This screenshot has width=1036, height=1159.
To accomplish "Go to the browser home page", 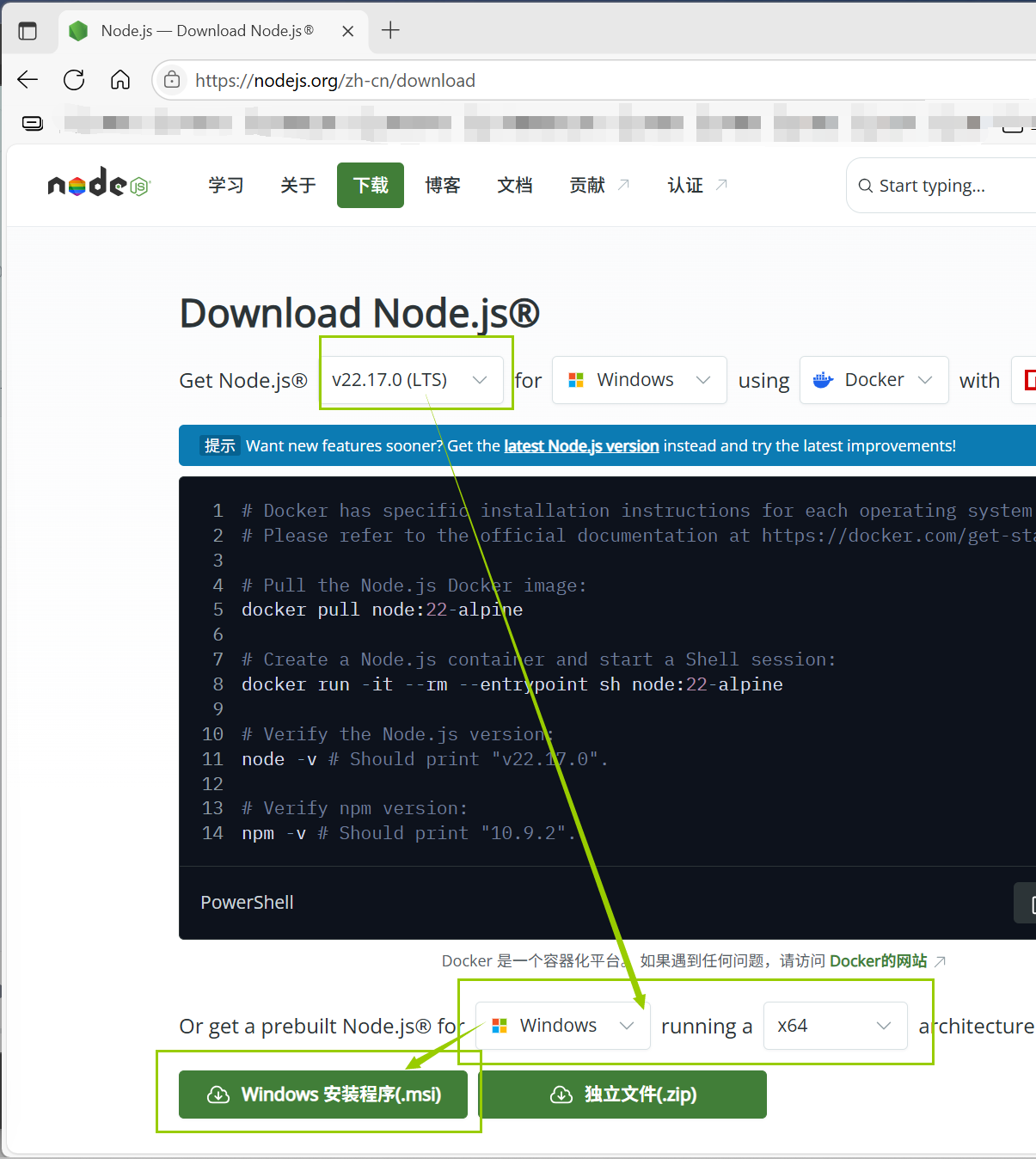I will tap(120, 80).
